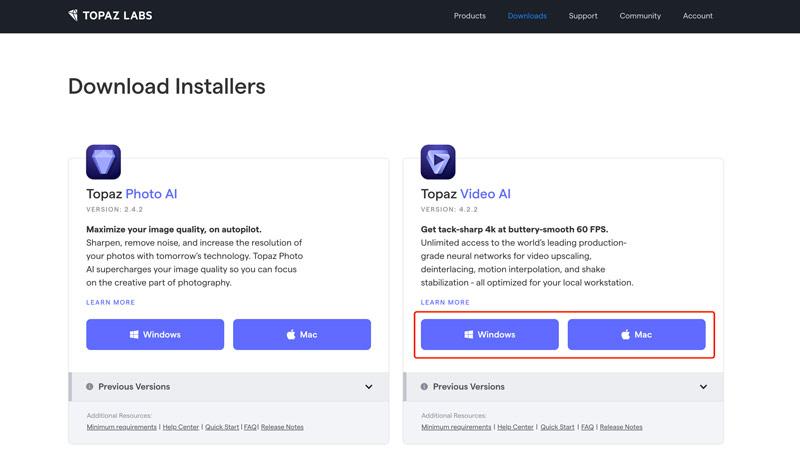The image size is (800, 457).
Task: Expand Video AI Previous Versions chevron
Action: coord(703,387)
